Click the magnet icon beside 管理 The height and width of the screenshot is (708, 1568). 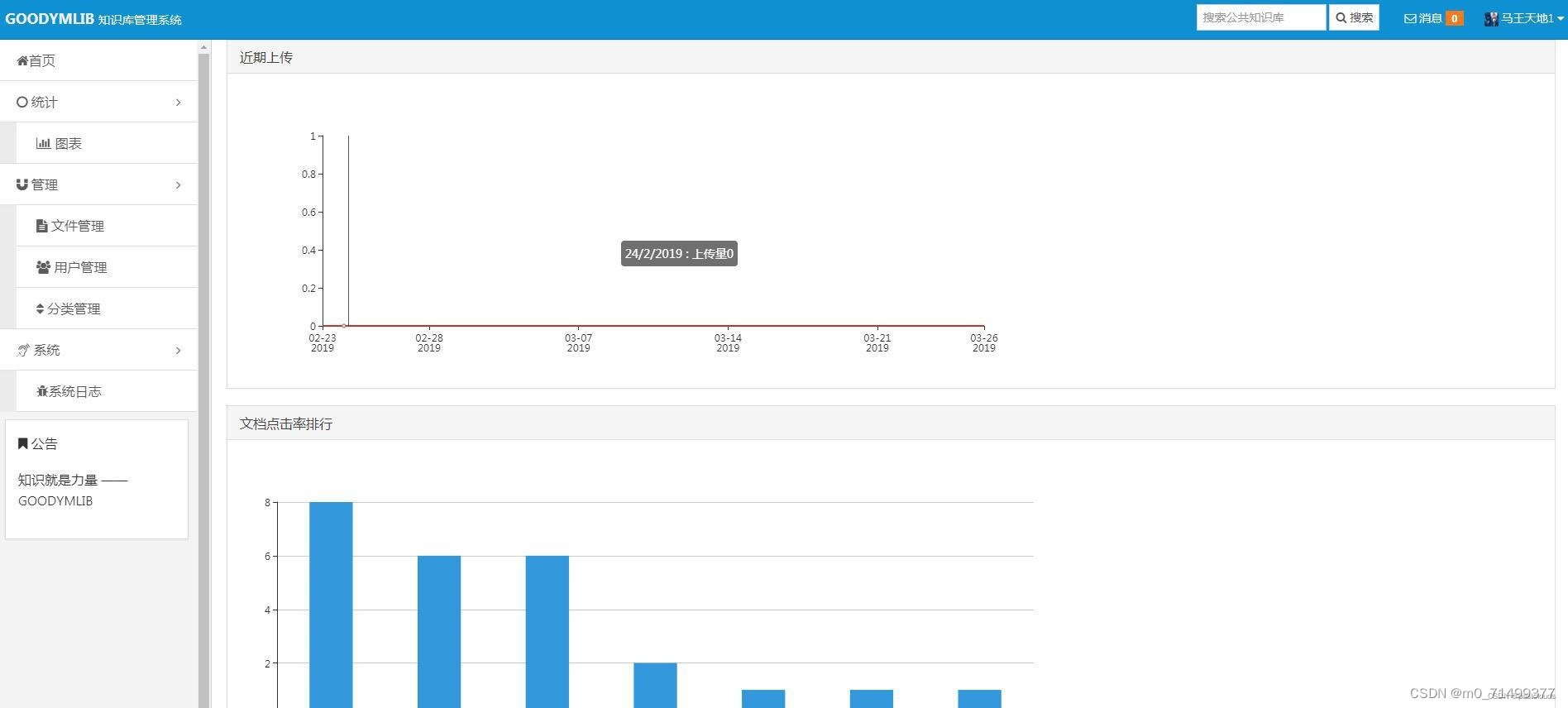(x=22, y=184)
